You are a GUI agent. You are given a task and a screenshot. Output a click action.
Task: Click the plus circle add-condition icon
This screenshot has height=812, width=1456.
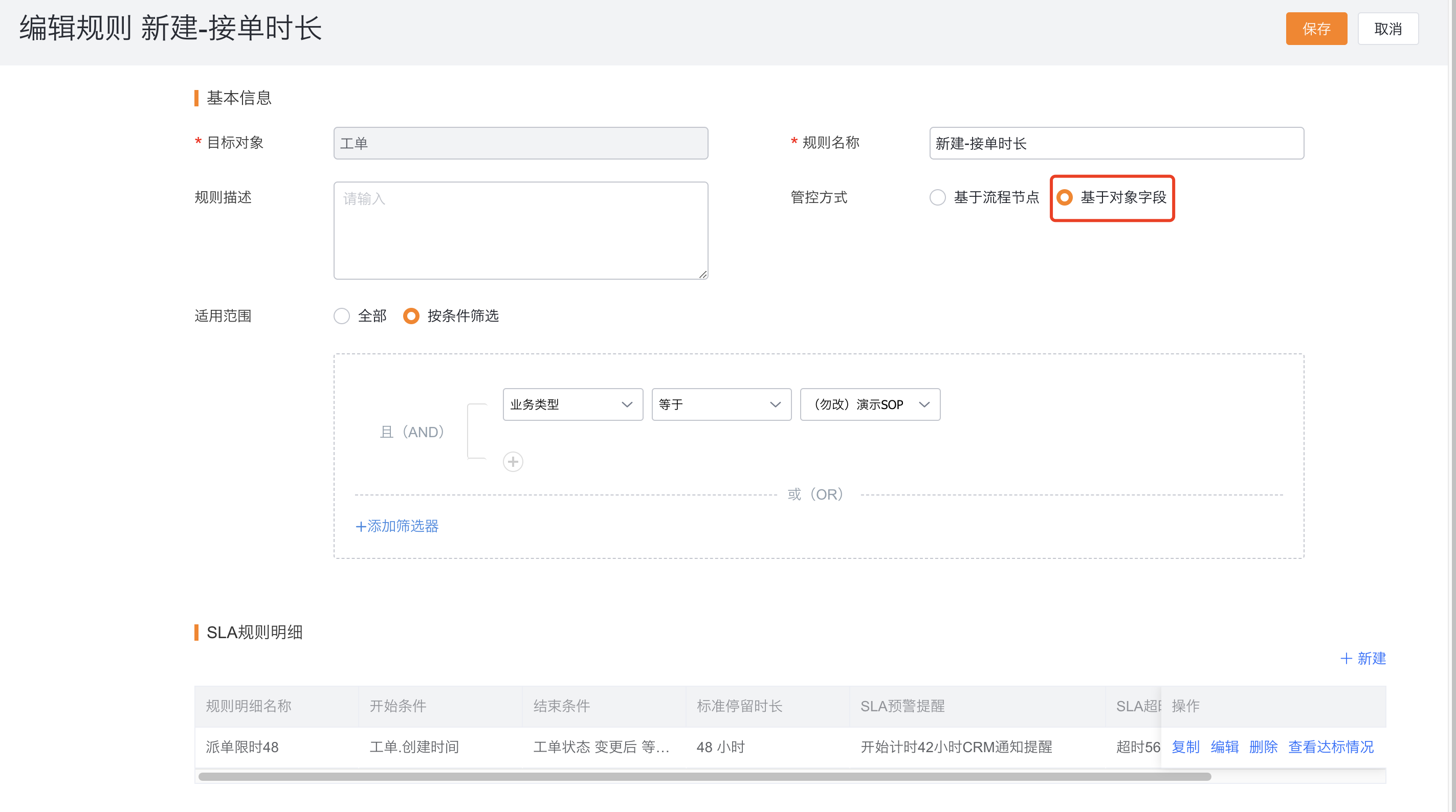[x=513, y=462]
